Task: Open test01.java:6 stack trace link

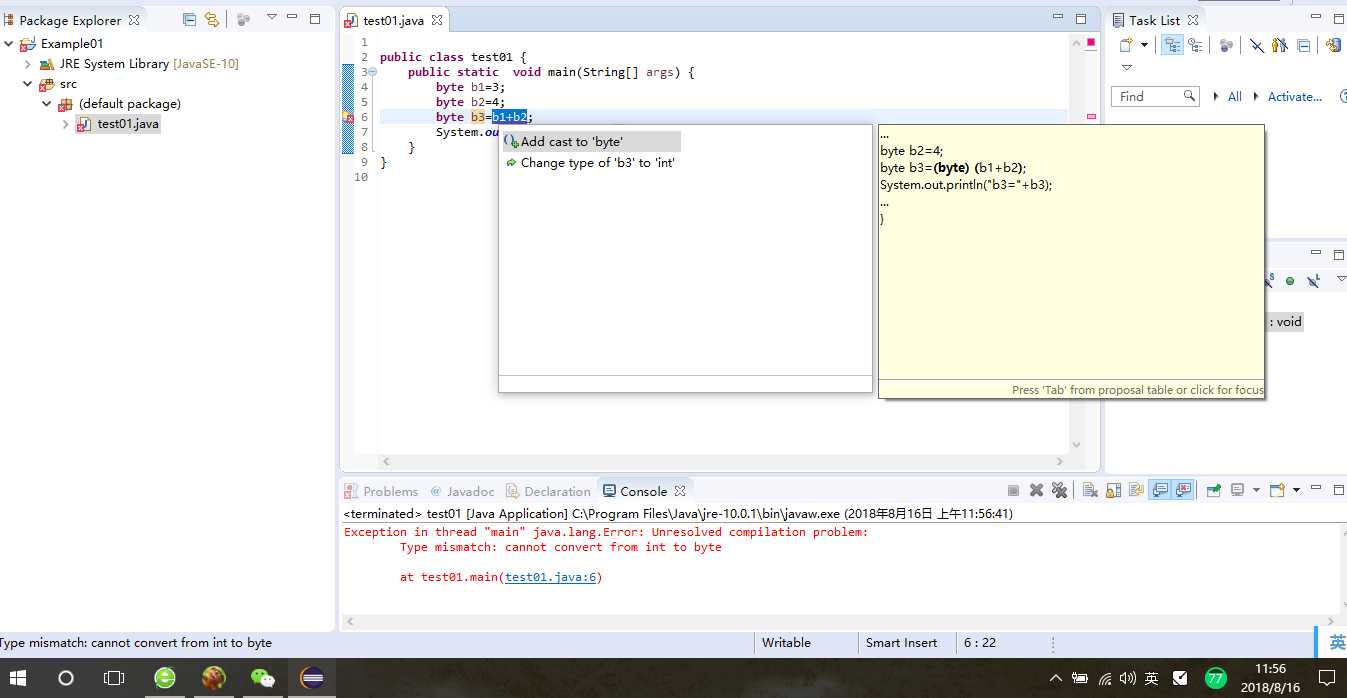Action: (551, 577)
